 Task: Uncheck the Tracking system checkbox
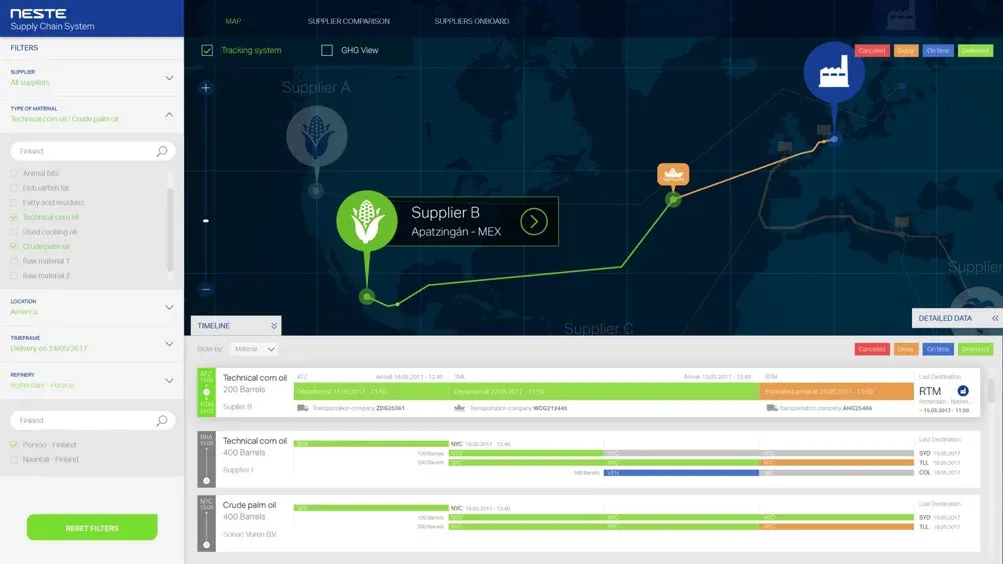click(207, 50)
